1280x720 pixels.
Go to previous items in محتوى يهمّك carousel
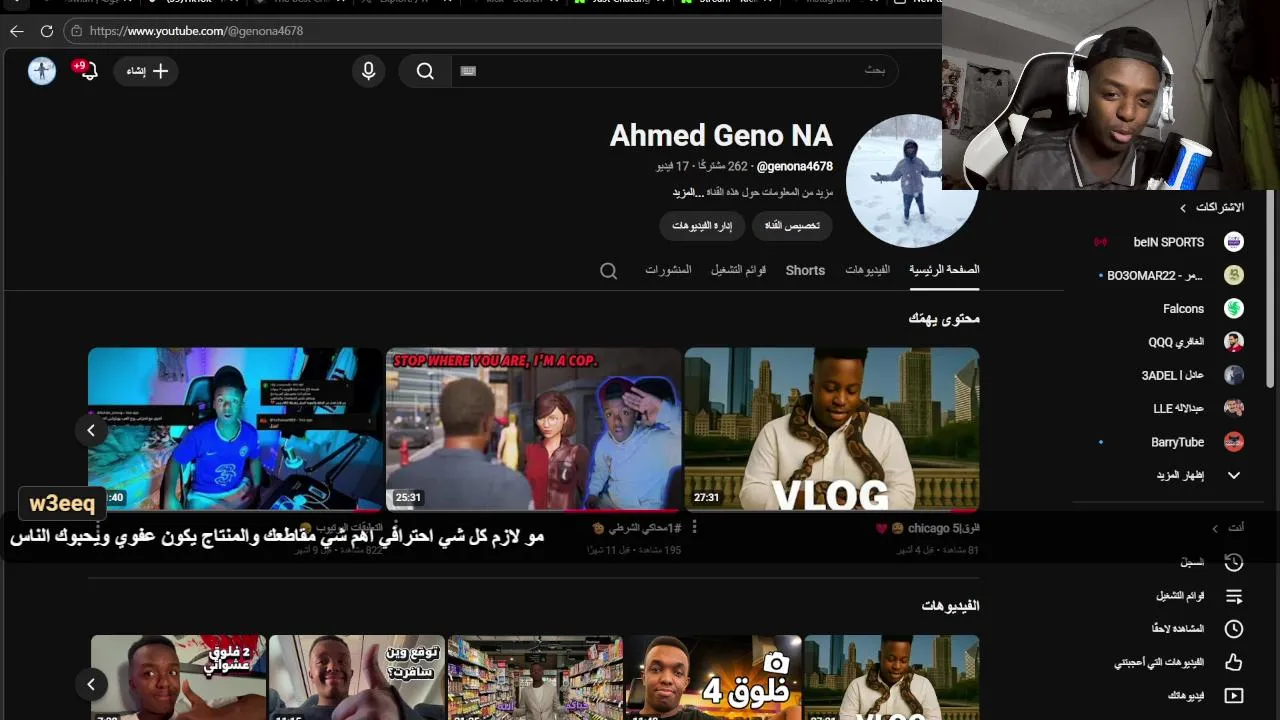[x=91, y=430]
